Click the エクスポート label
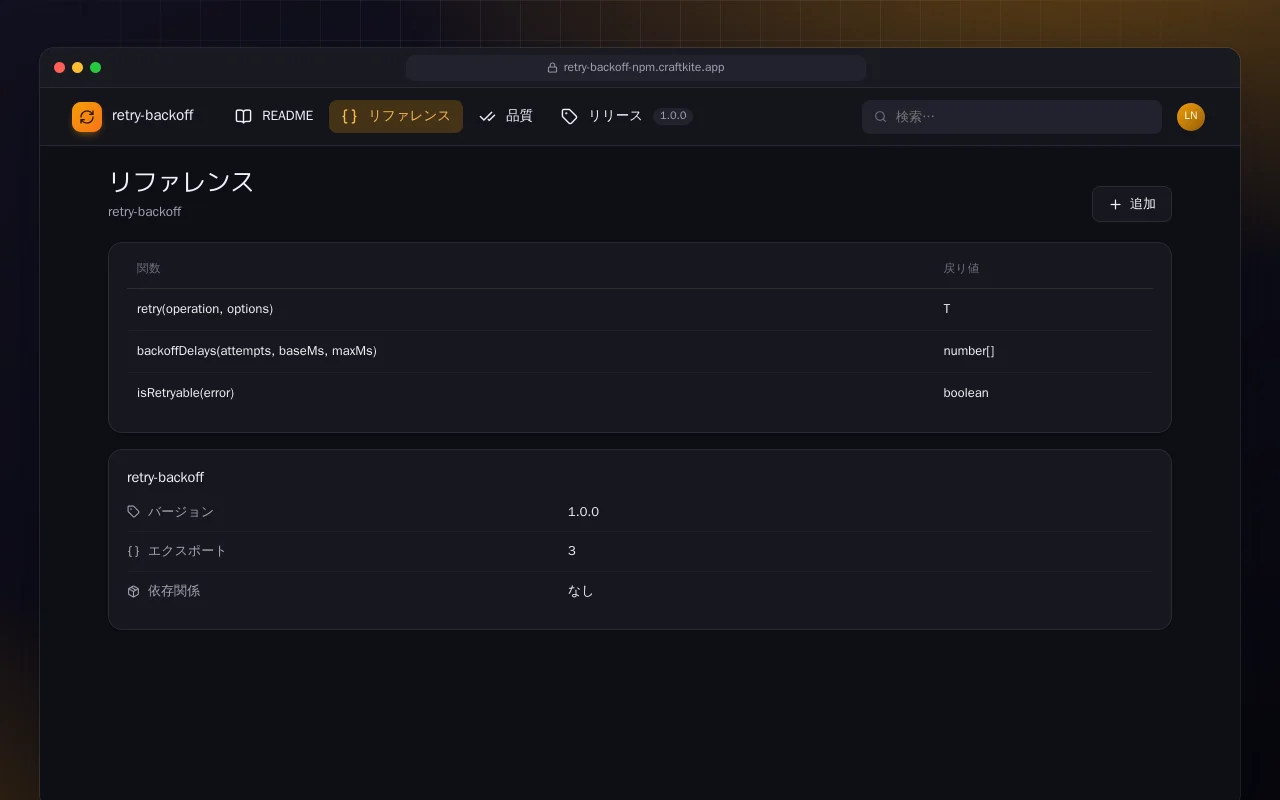Viewport: 1280px width, 800px height. [187, 551]
